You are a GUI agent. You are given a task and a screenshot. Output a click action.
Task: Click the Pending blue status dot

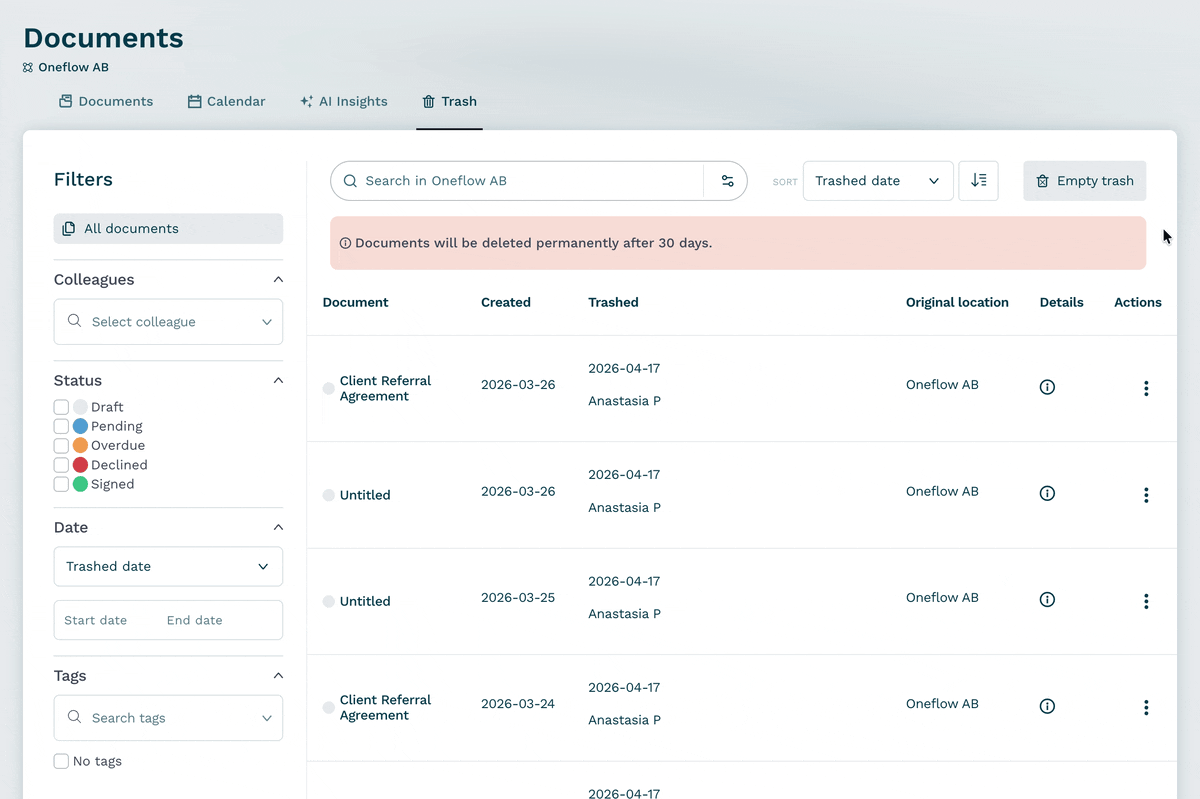[80, 426]
